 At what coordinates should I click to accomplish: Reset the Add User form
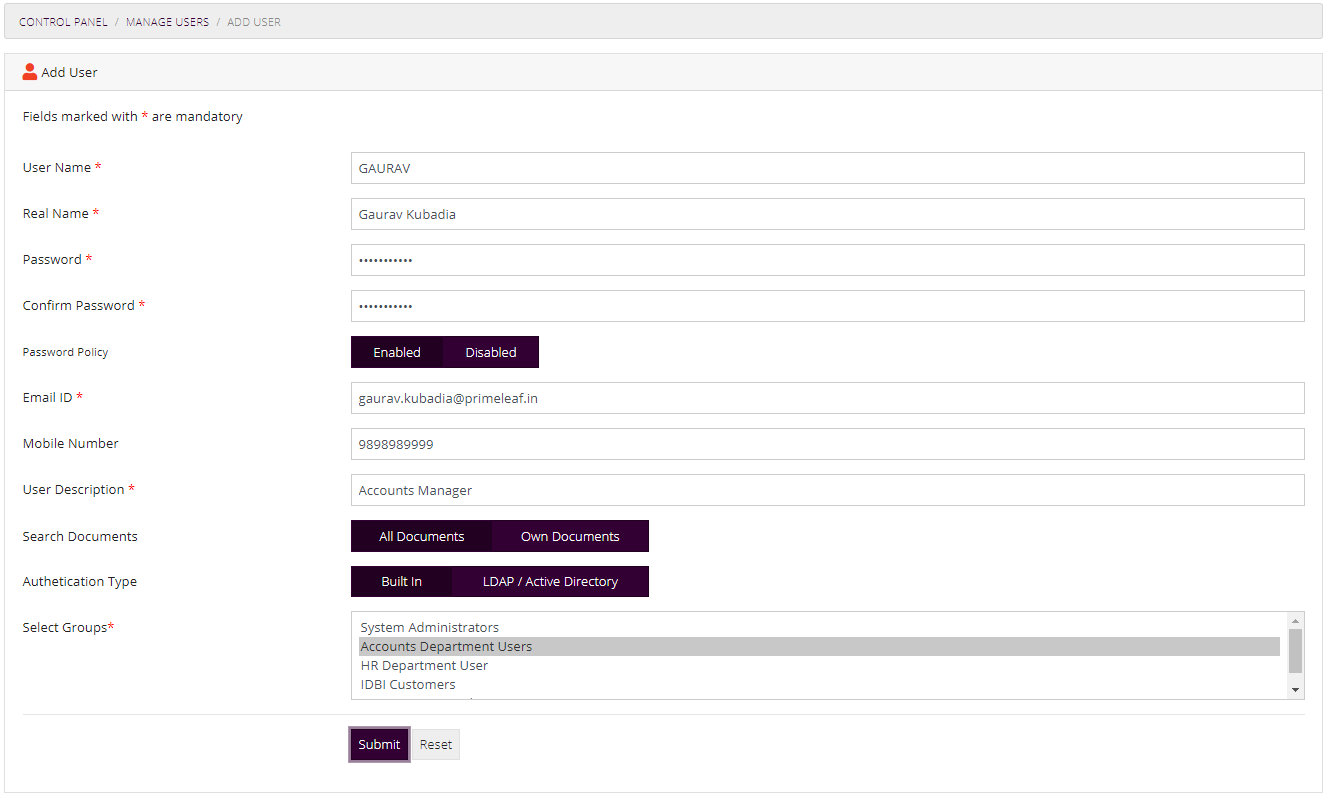click(x=435, y=744)
